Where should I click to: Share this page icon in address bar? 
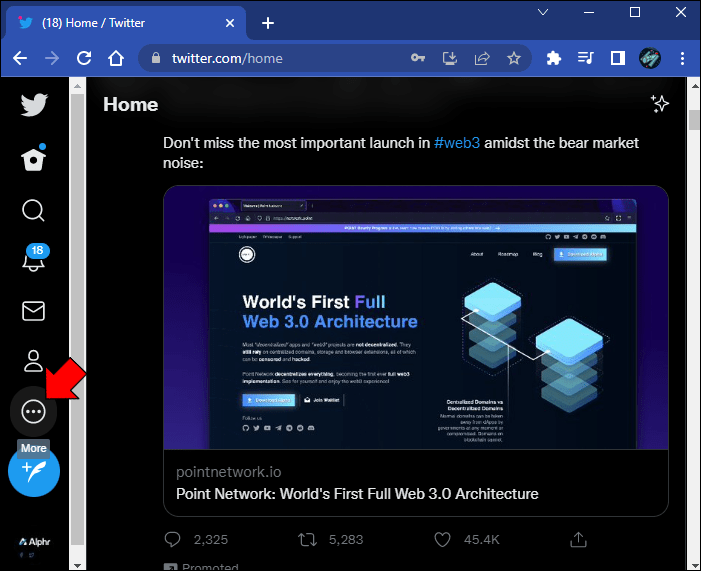(482, 58)
